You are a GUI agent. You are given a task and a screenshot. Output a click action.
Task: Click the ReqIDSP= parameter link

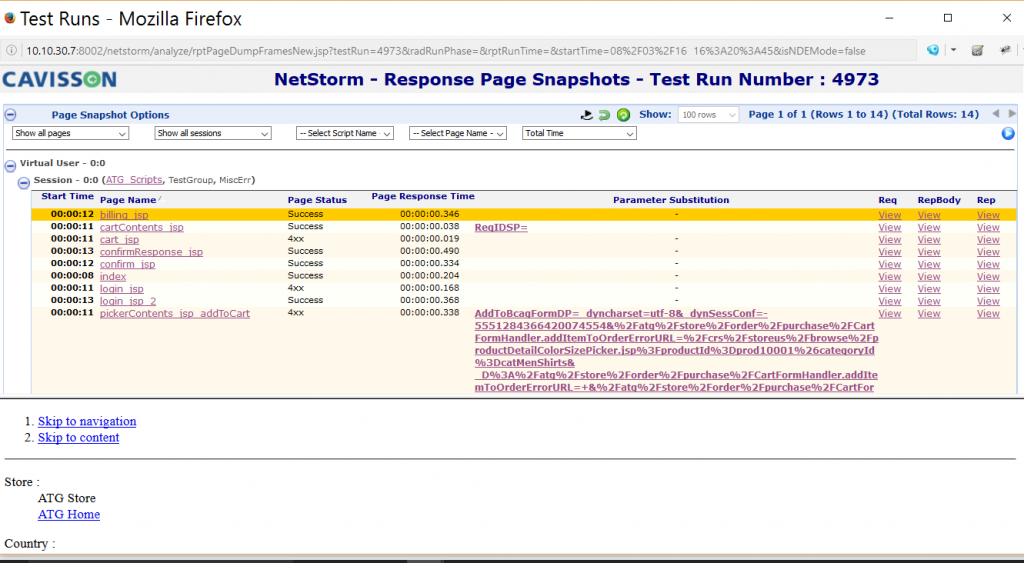tap(501, 227)
